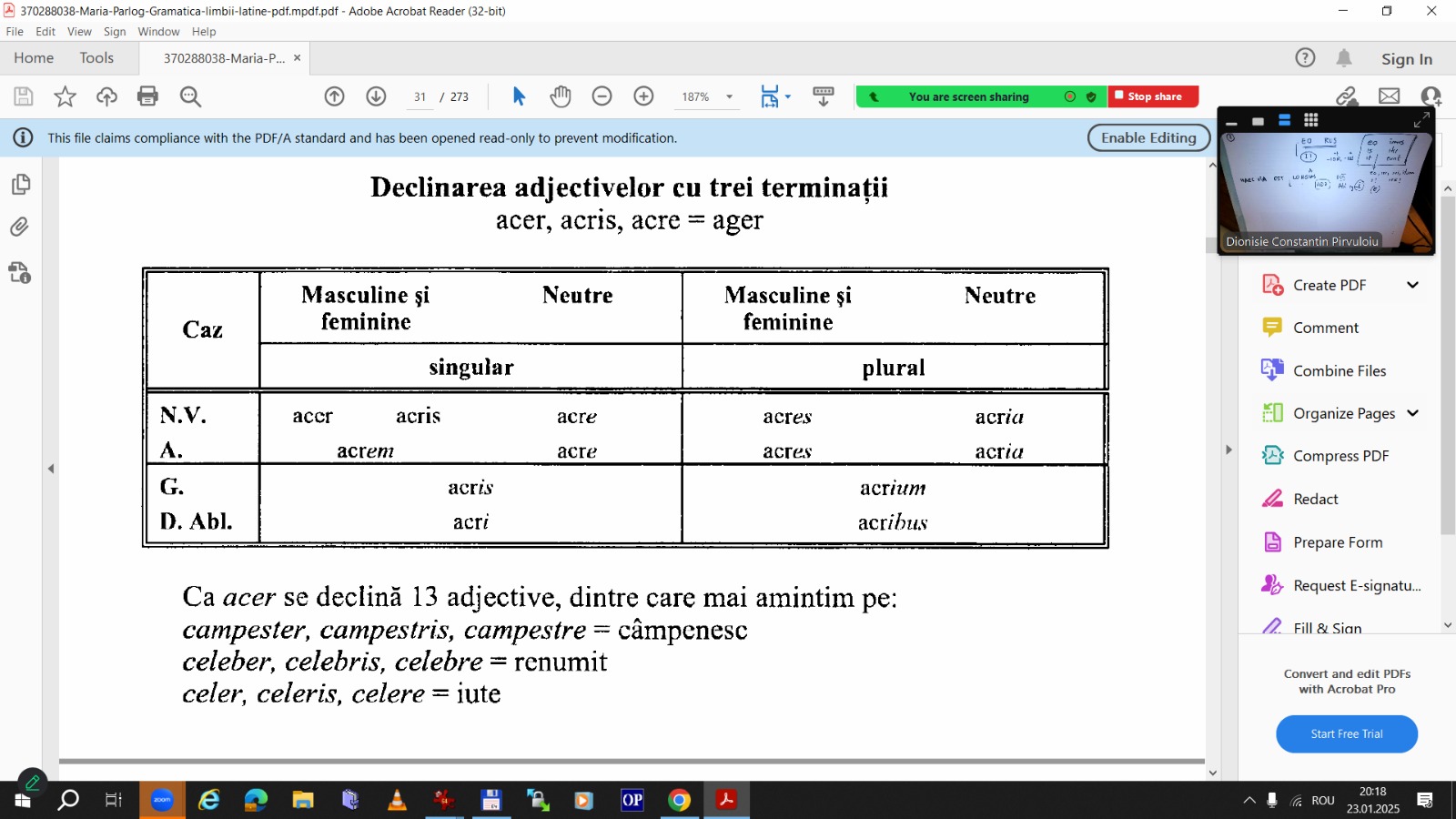1456x819 pixels.
Task: Send file by email envelope icon
Action: [x=1389, y=96]
